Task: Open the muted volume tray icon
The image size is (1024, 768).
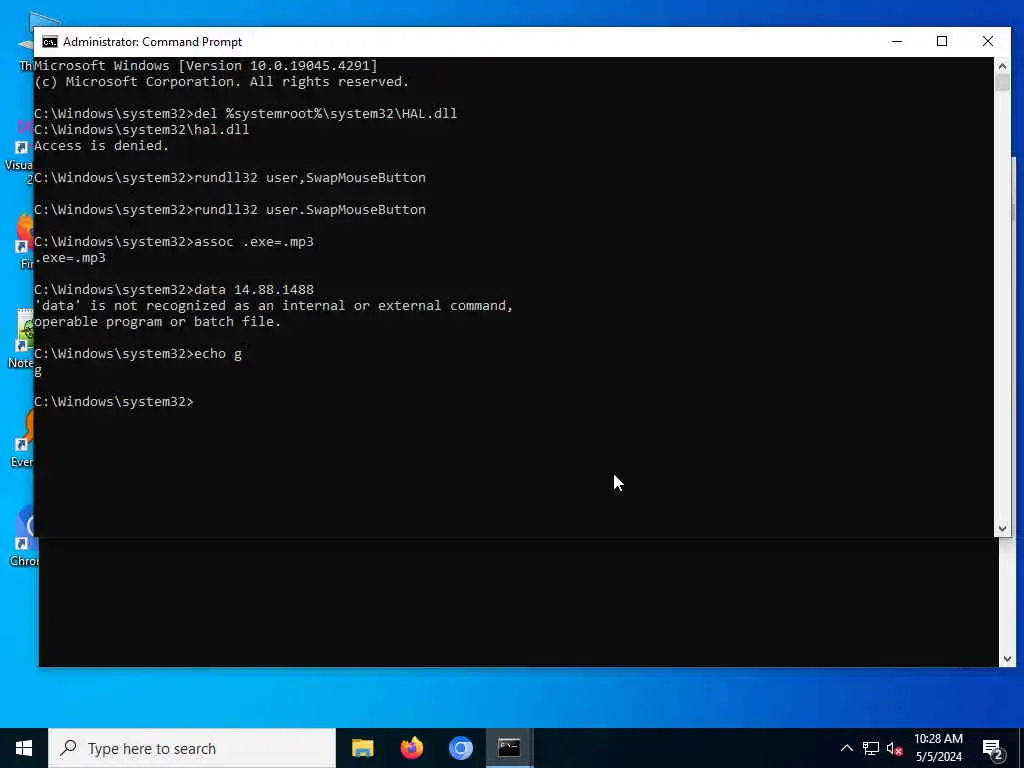Action: click(x=894, y=748)
